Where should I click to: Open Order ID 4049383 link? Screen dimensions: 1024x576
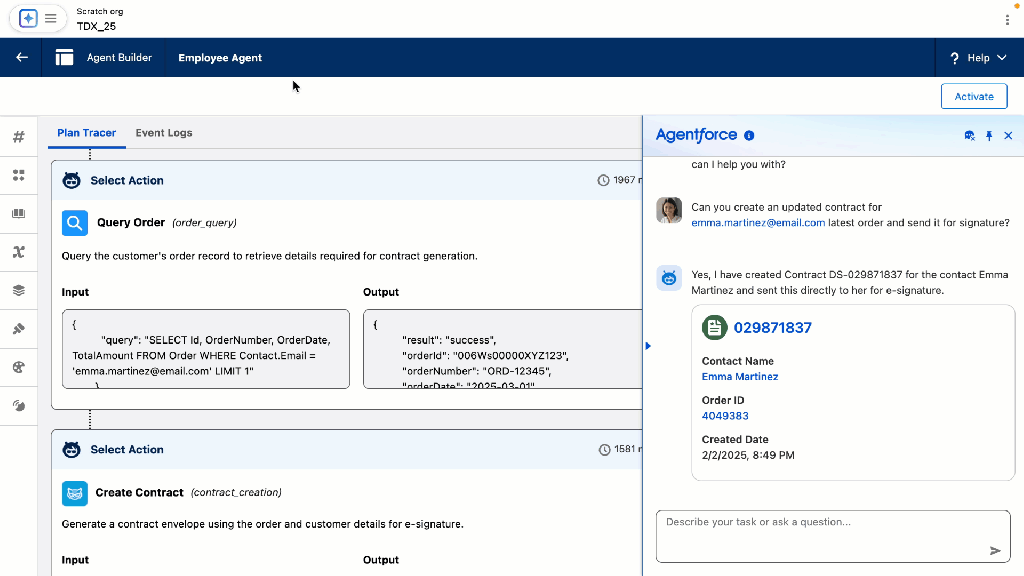coord(725,416)
